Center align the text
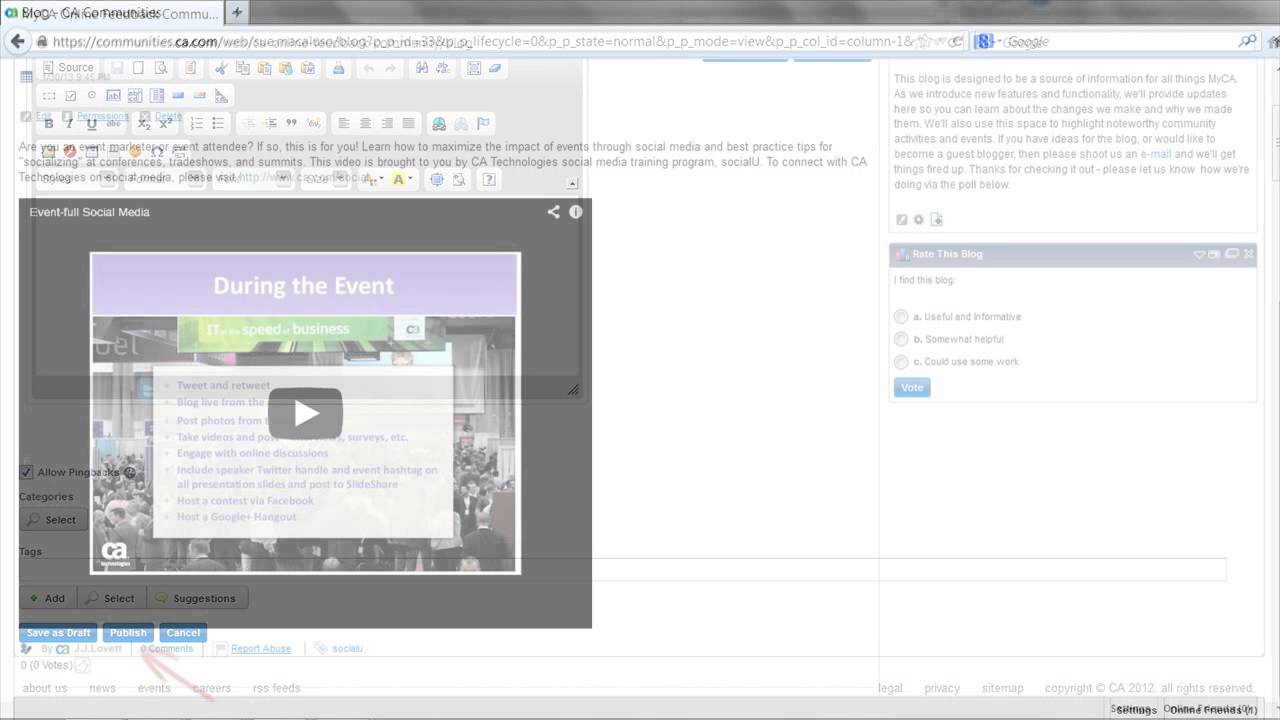1280x720 pixels. [365, 124]
